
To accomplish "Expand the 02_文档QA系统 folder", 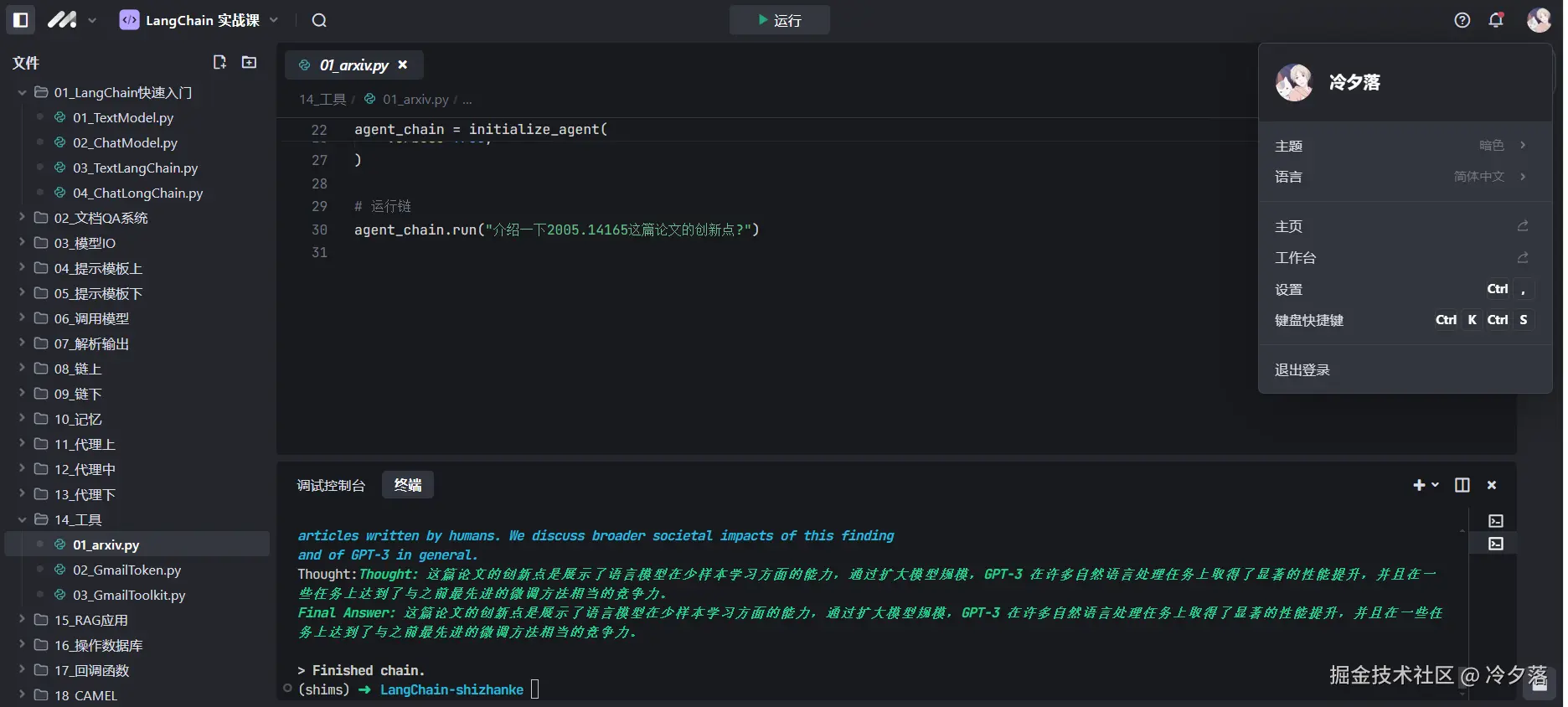I will [x=101, y=218].
